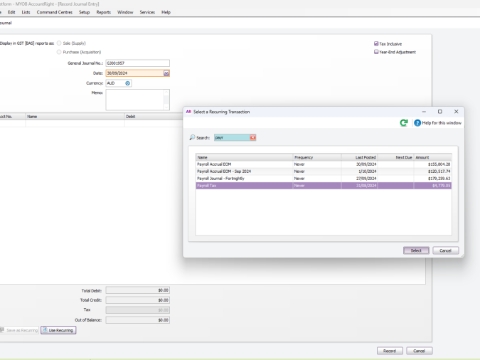
Task: Open Help for this window
Action: [x=438, y=123]
